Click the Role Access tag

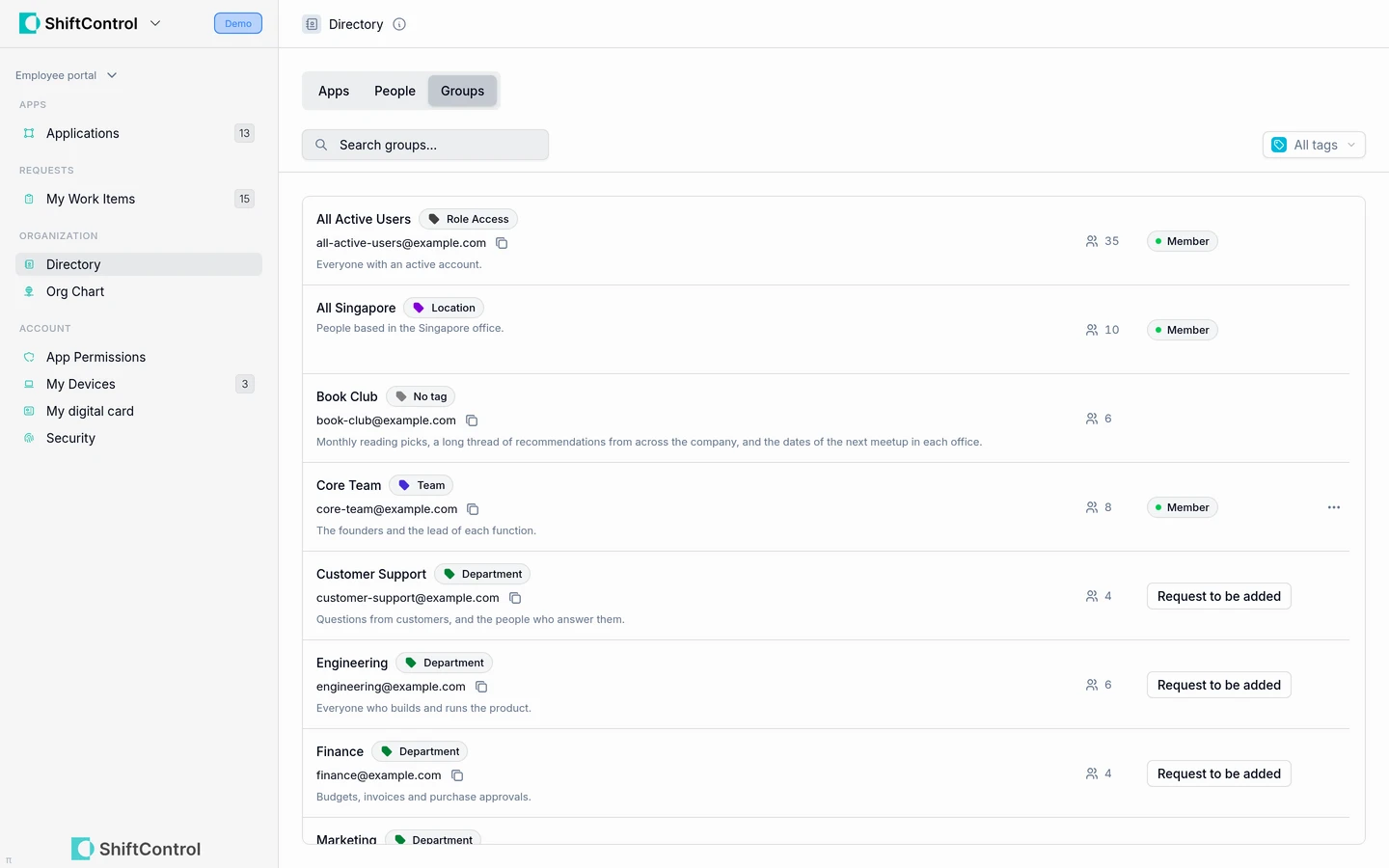[x=469, y=219]
